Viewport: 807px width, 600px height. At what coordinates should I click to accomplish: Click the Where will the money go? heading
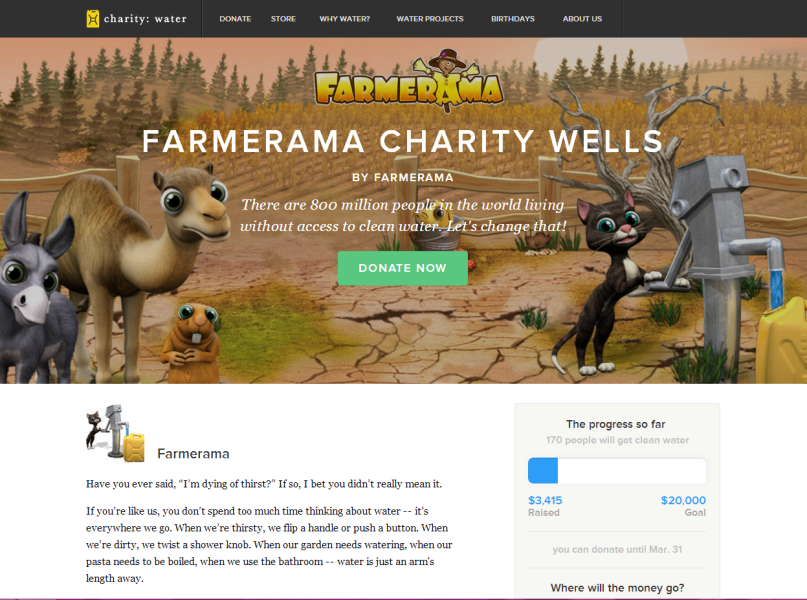[x=617, y=588]
